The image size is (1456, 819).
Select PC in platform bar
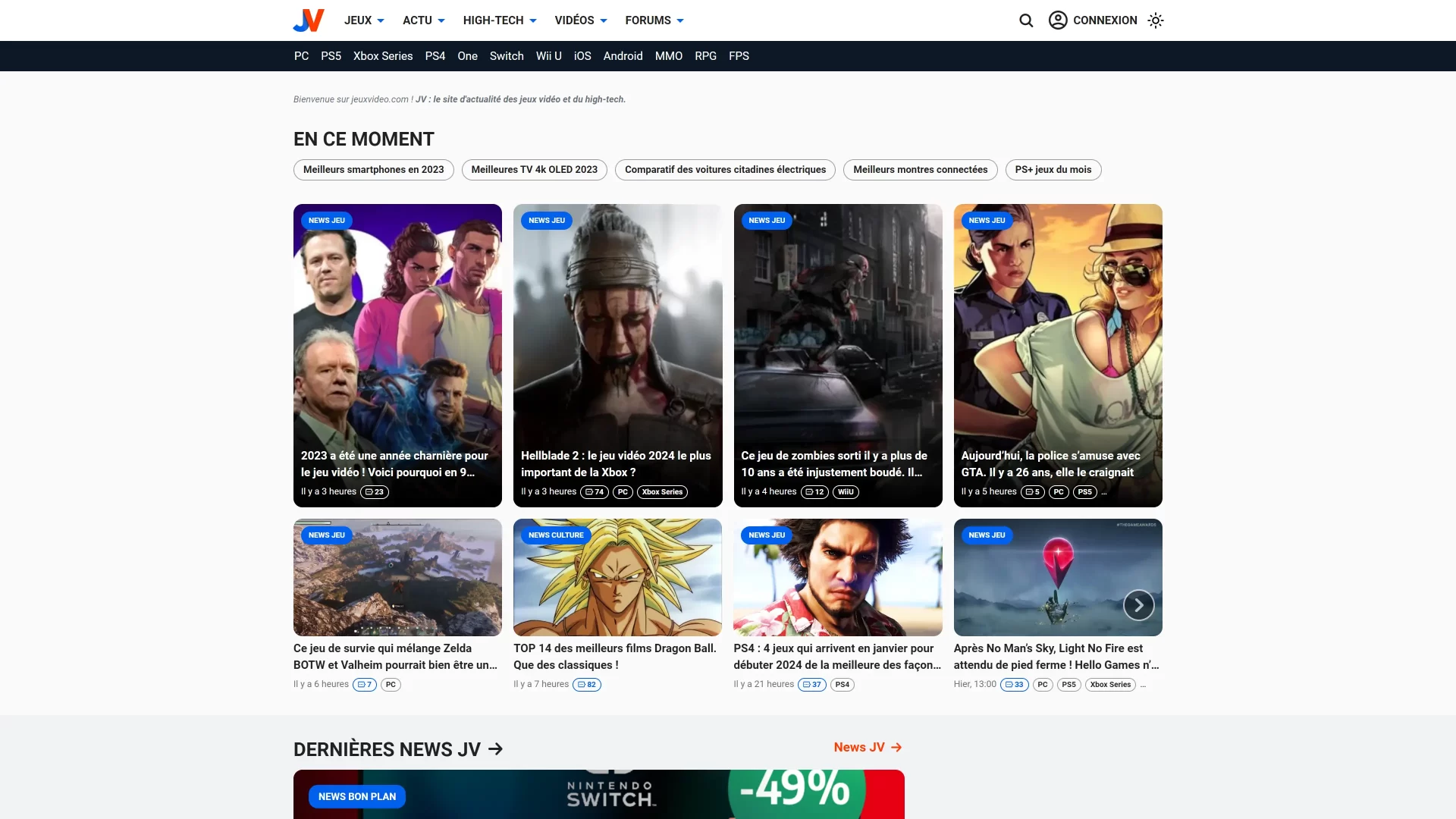click(301, 56)
